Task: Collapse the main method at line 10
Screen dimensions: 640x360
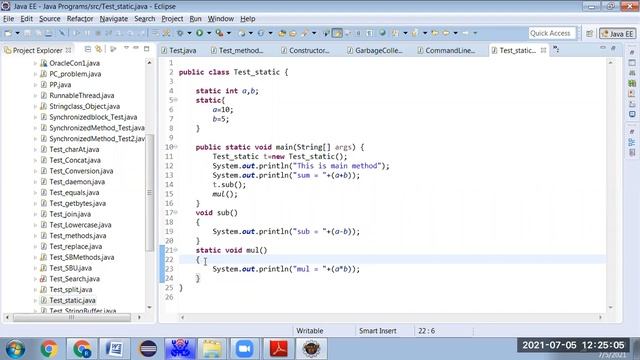Action: click(x=176, y=147)
